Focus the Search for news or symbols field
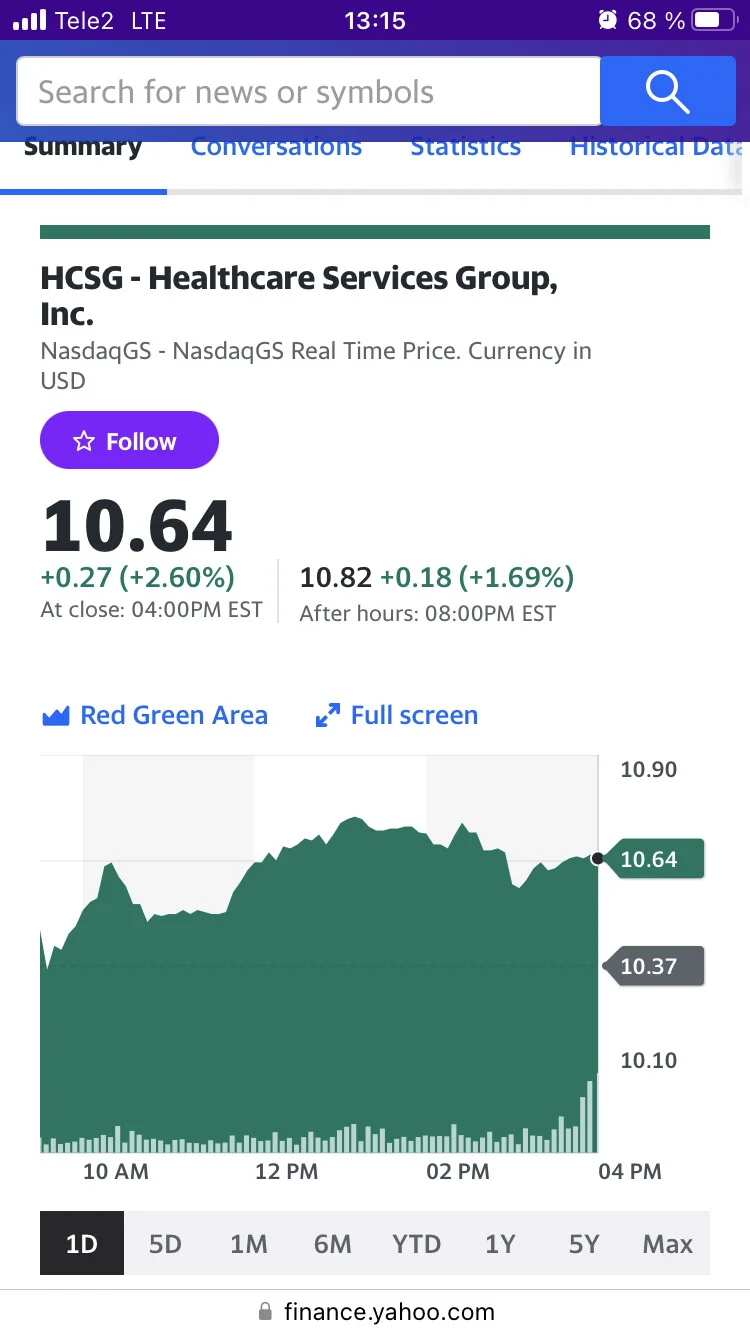750x1334 pixels. [308, 92]
